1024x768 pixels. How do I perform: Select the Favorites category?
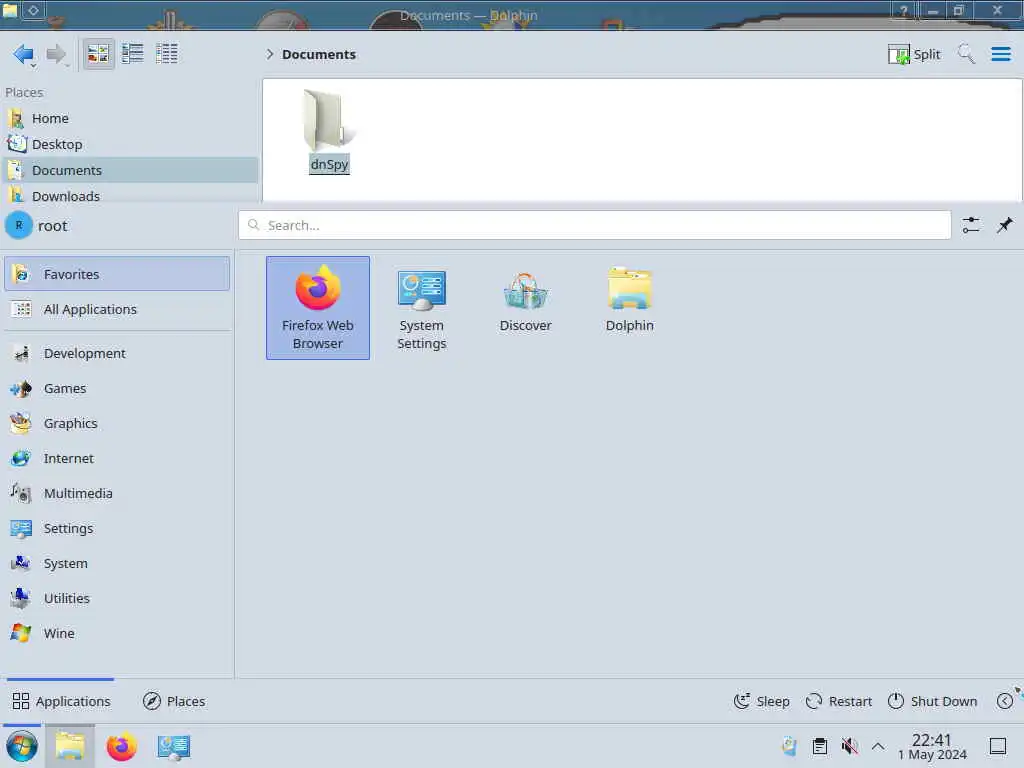point(118,274)
